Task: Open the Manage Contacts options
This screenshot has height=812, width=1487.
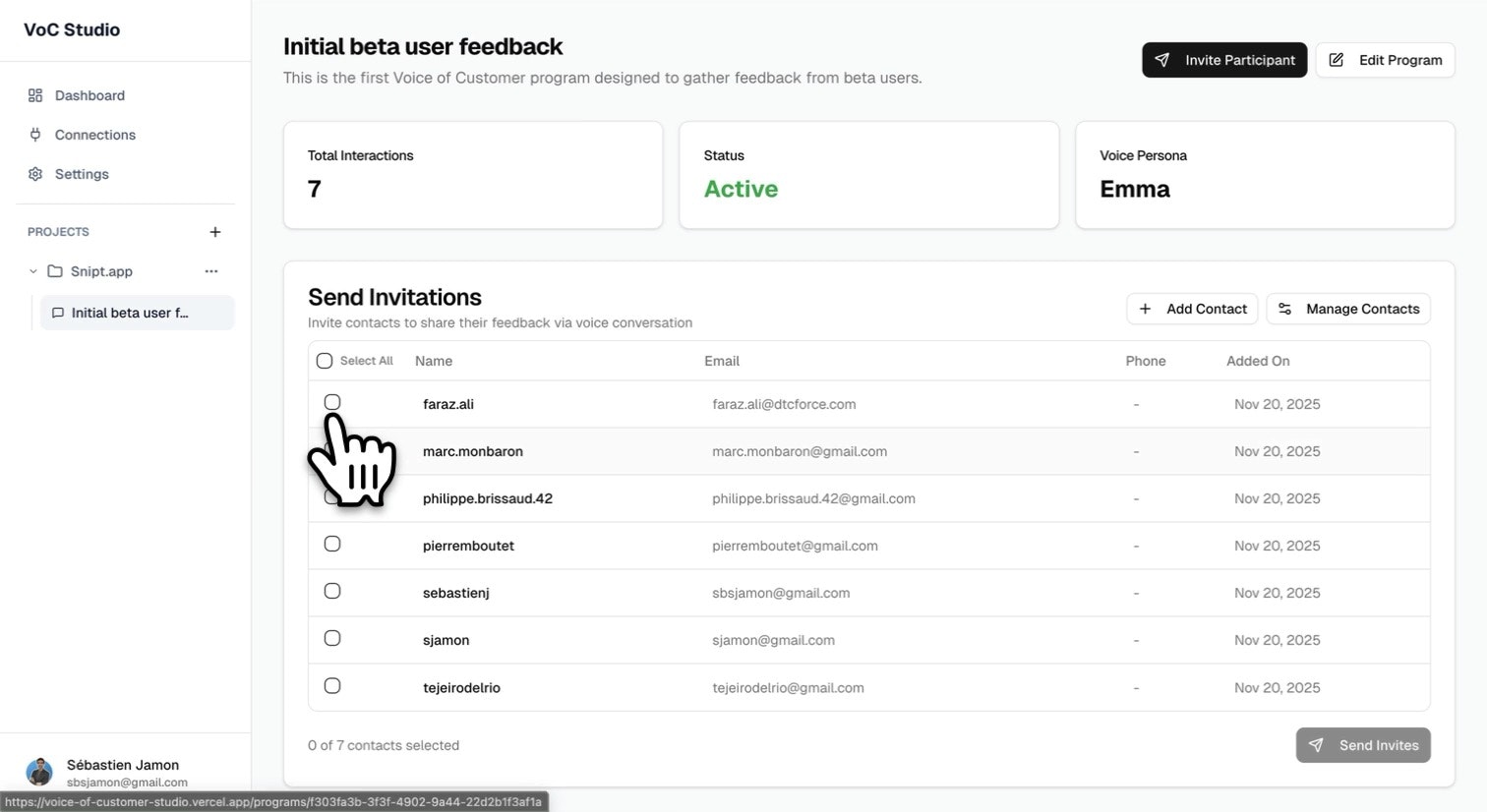Action: (1348, 309)
